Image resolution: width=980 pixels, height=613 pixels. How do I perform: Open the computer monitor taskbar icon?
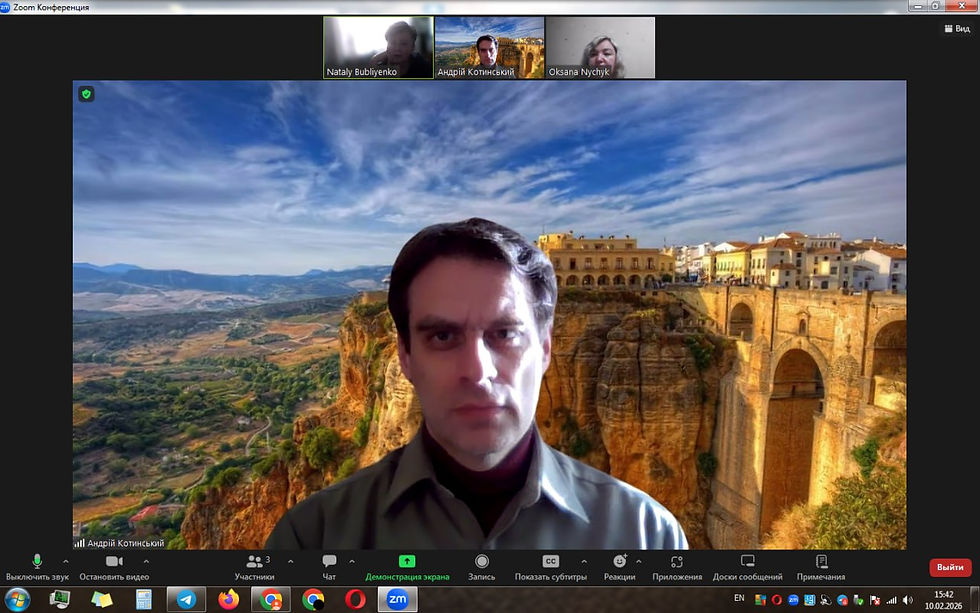[60, 600]
